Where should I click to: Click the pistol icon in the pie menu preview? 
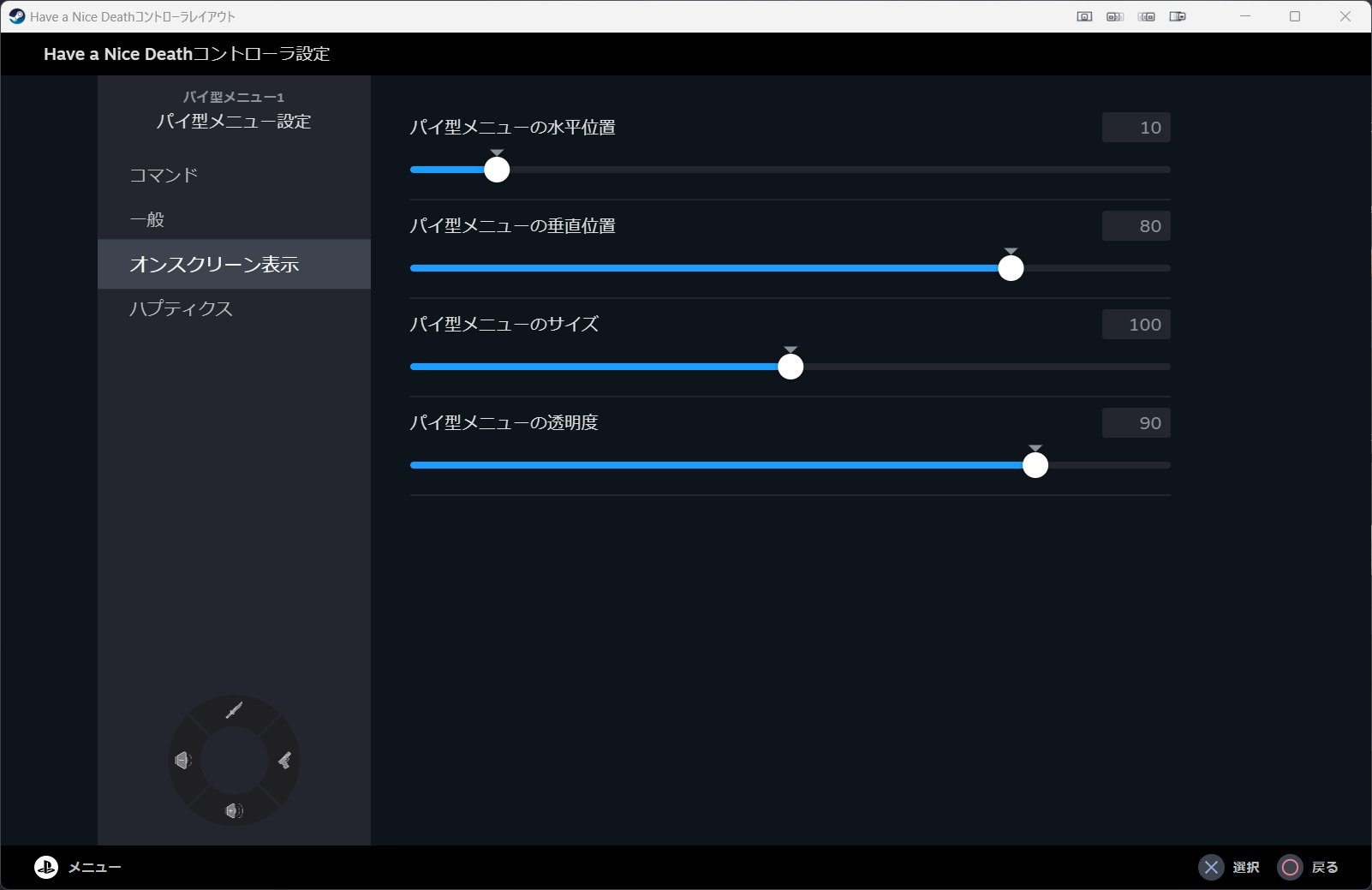pyautogui.click(x=285, y=761)
